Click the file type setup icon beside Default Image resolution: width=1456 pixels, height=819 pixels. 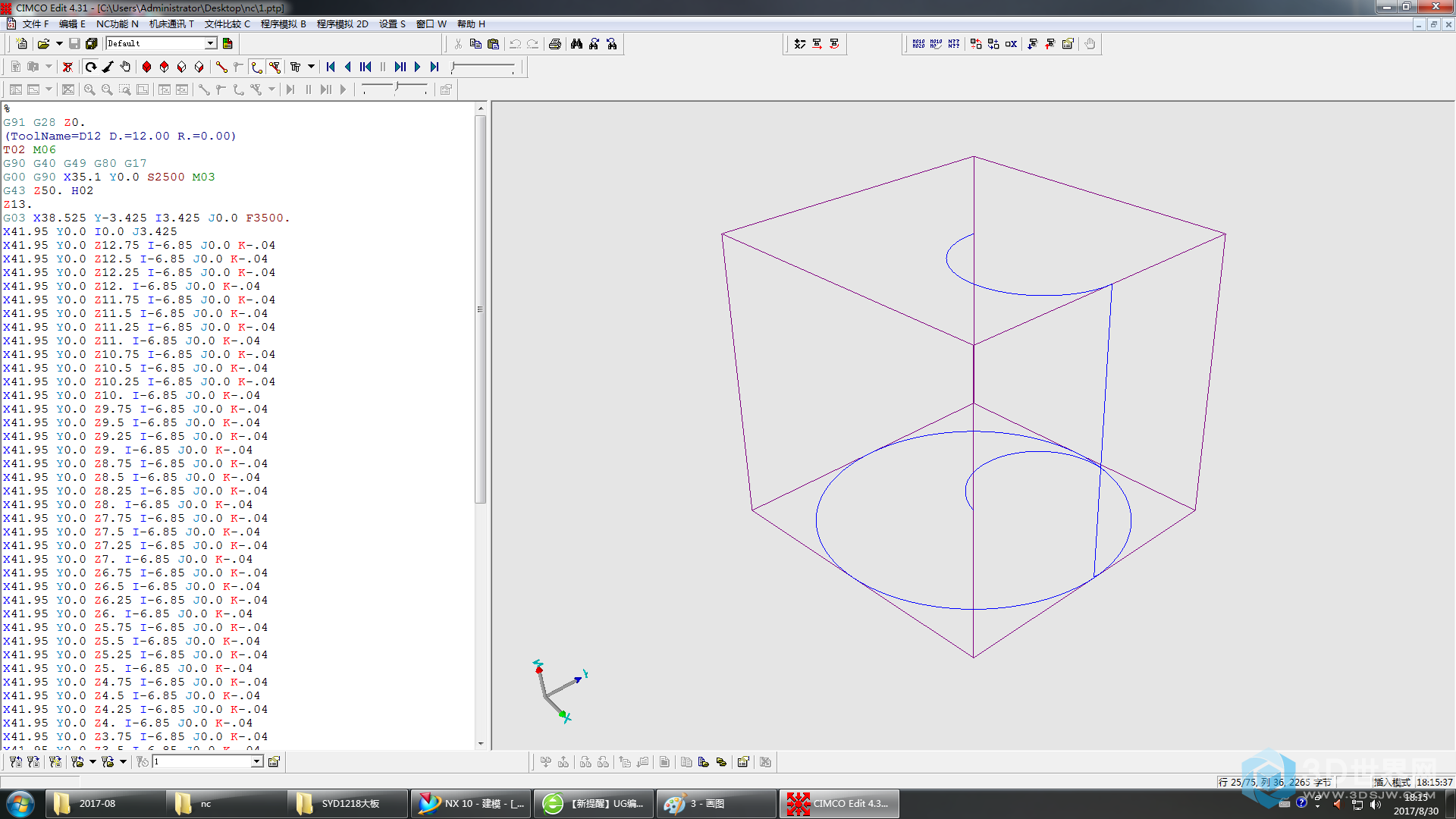[x=227, y=44]
